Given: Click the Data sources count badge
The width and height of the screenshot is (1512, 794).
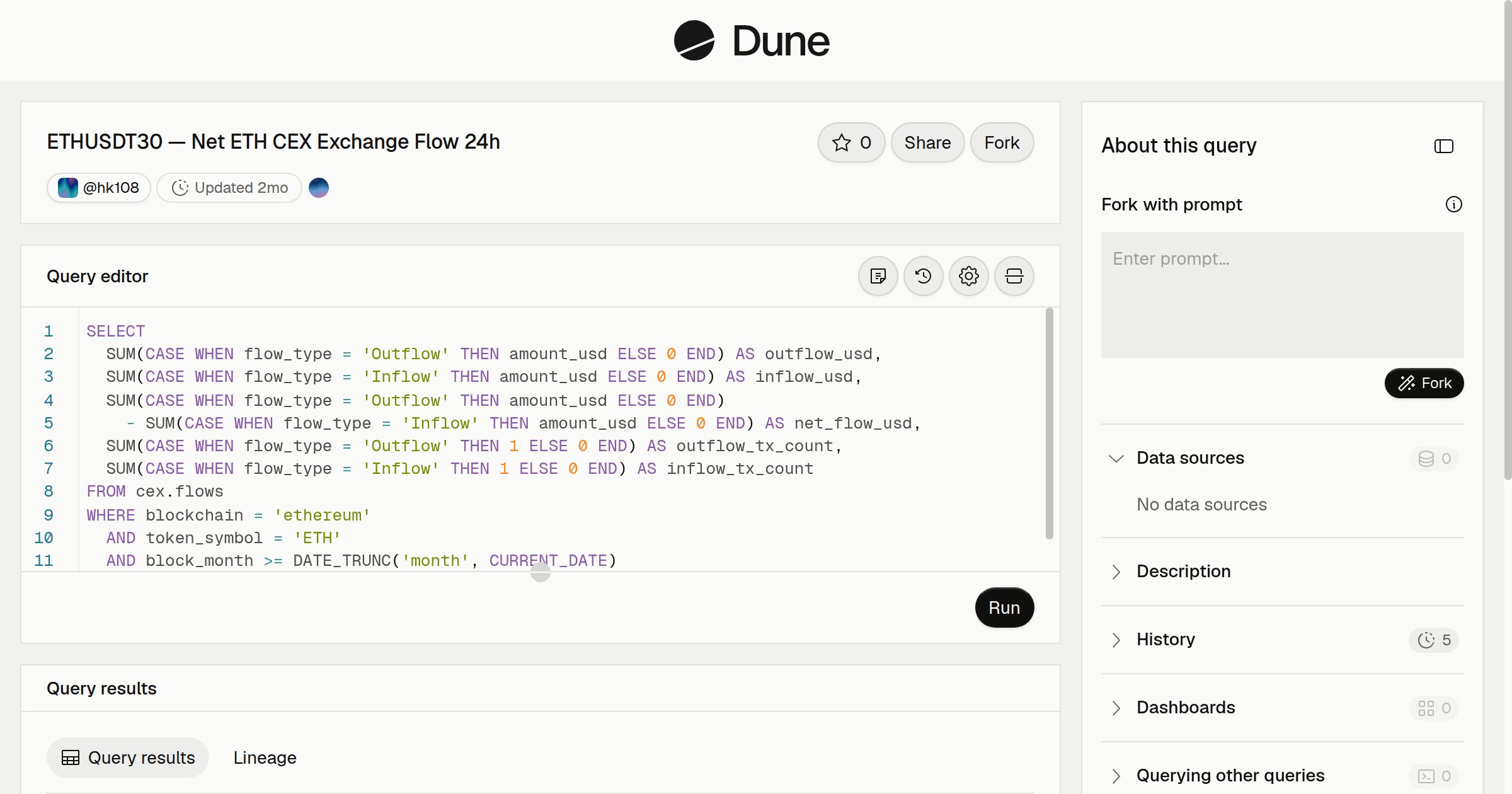Looking at the screenshot, I should 1434,458.
